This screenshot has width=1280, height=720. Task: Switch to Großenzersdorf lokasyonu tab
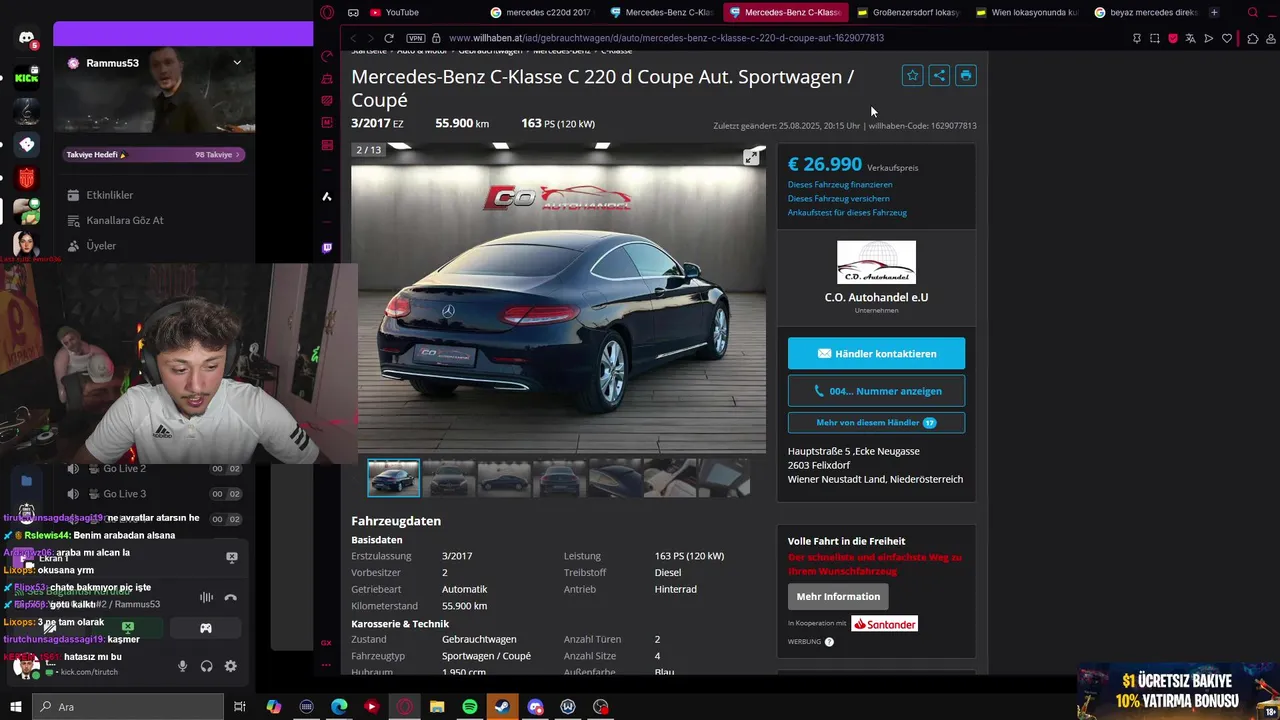tap(908, 13)
